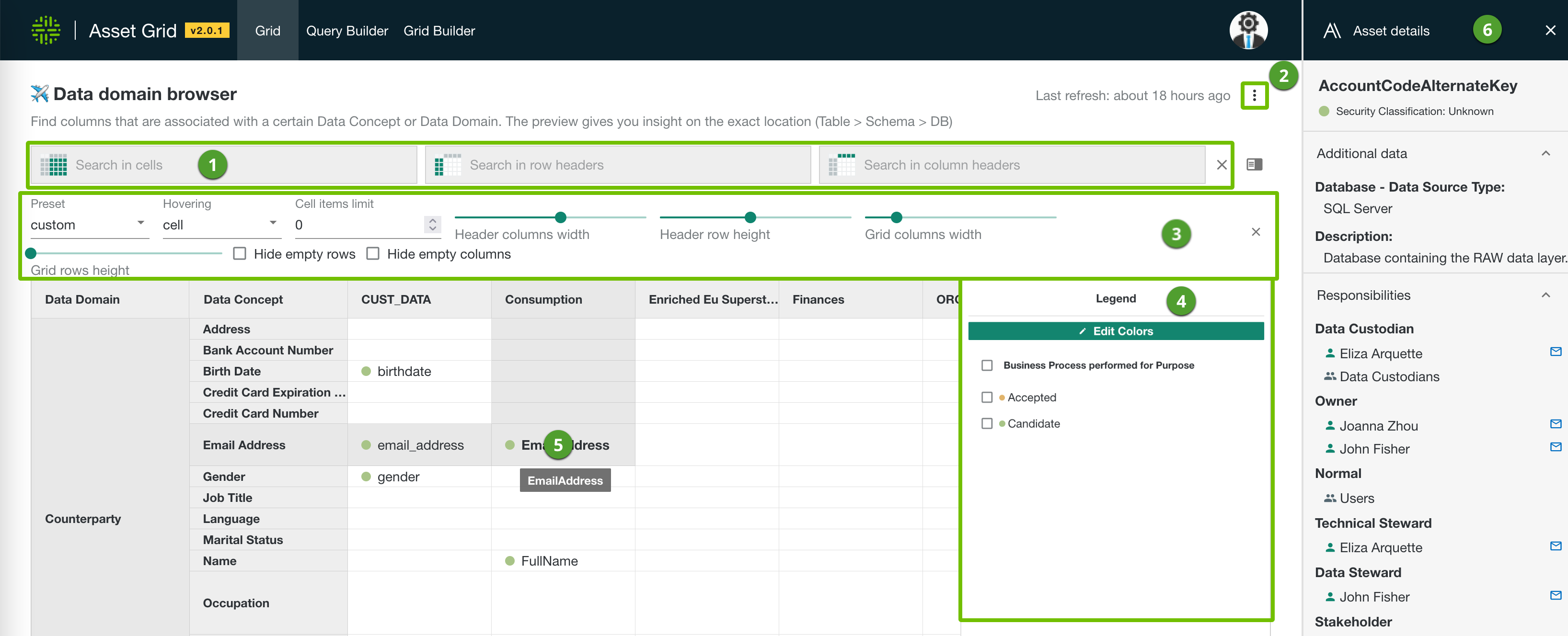Screen dimensions: 1568x636
Task: Set the Grid rows height slider
Action: [x=31, y=253]
